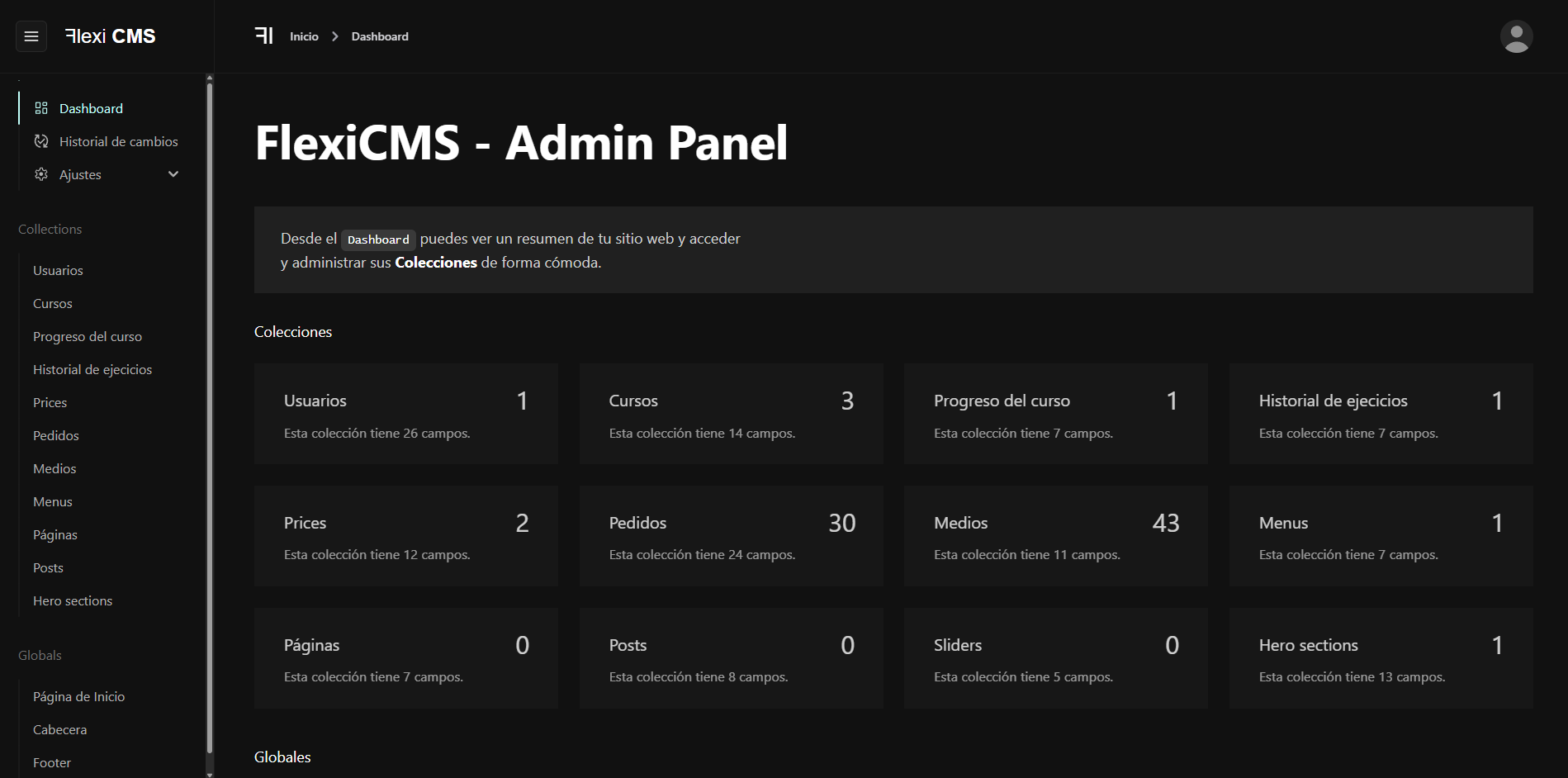The image size is (1568, 778).
Task: Open the Hero sections collection card
Action: point(1381,658)
